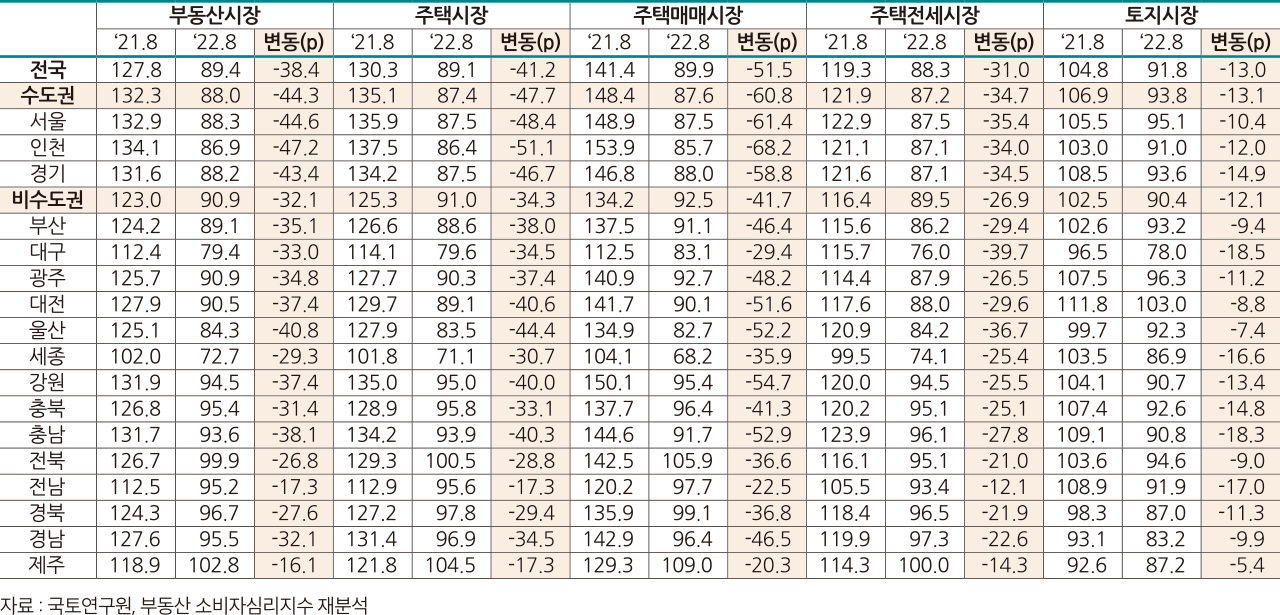Click the '22.8 subheader under 부동산시장
Image resolution: width=1280 pixels, height=615 pixels.
tap(214, 42)
